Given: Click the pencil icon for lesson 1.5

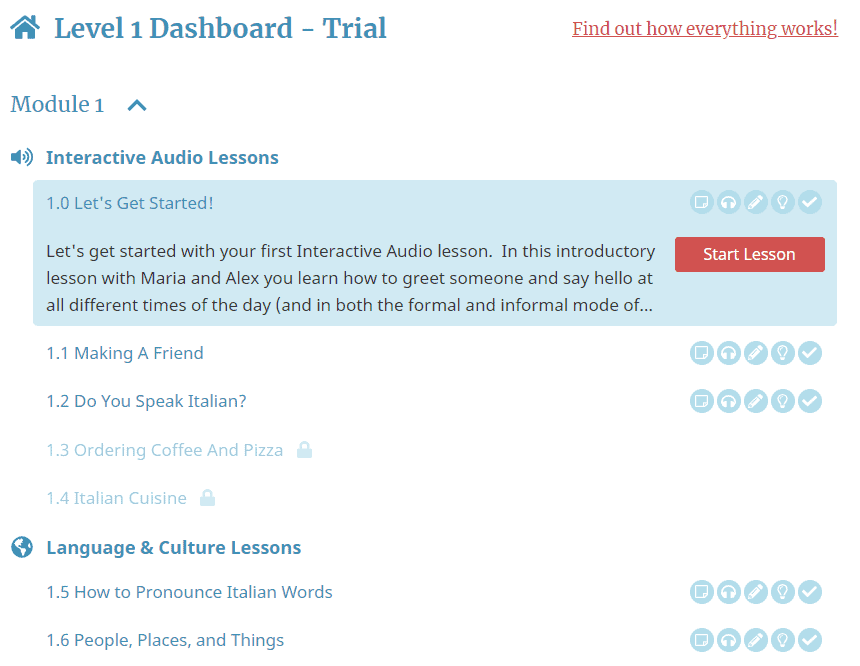Looking at the screenshot, I should click(755, 592).
